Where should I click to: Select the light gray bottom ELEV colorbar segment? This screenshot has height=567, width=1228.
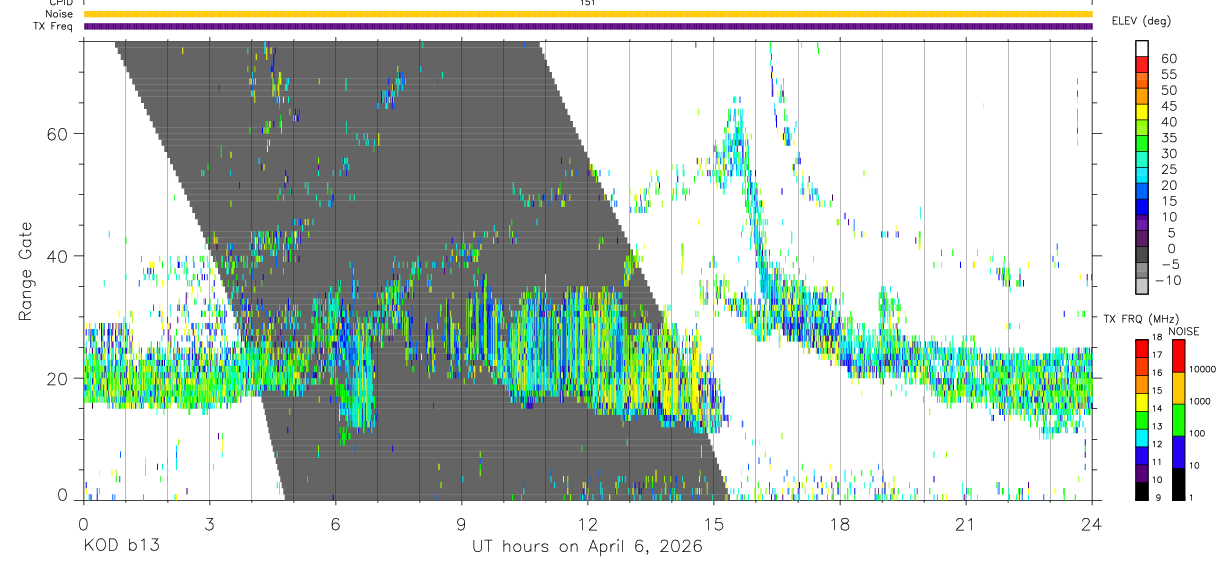tap(1143, 288)
